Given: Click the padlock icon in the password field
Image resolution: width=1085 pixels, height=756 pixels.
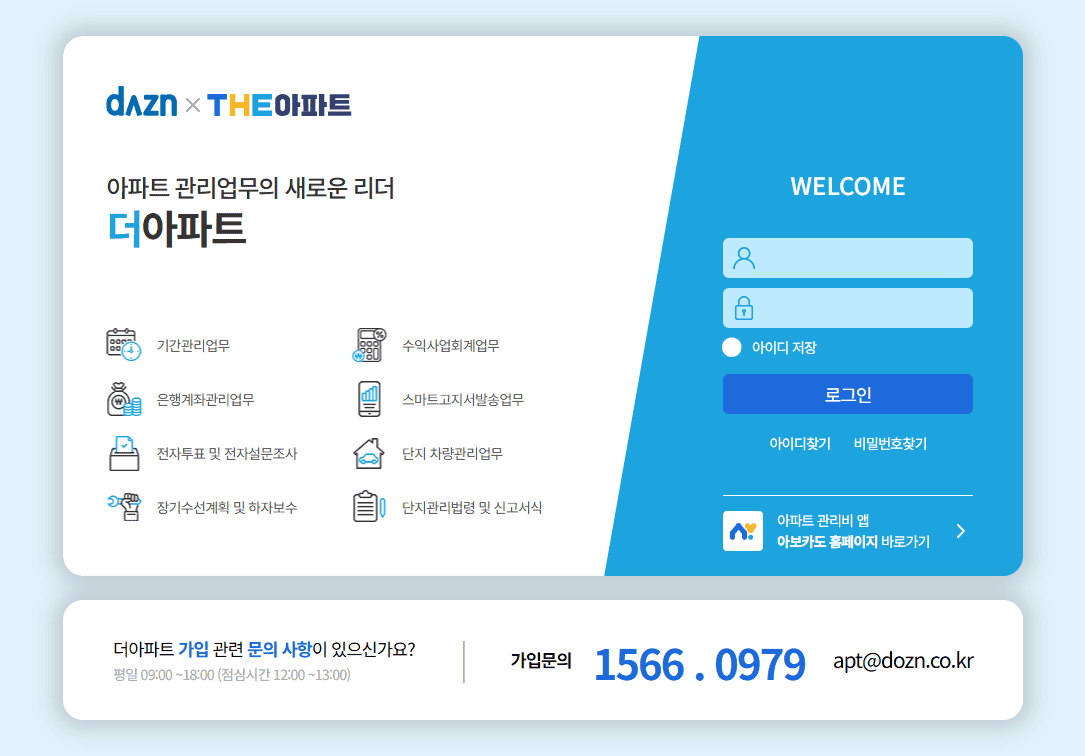Looking at the screenshot, I should coord(742,307).
